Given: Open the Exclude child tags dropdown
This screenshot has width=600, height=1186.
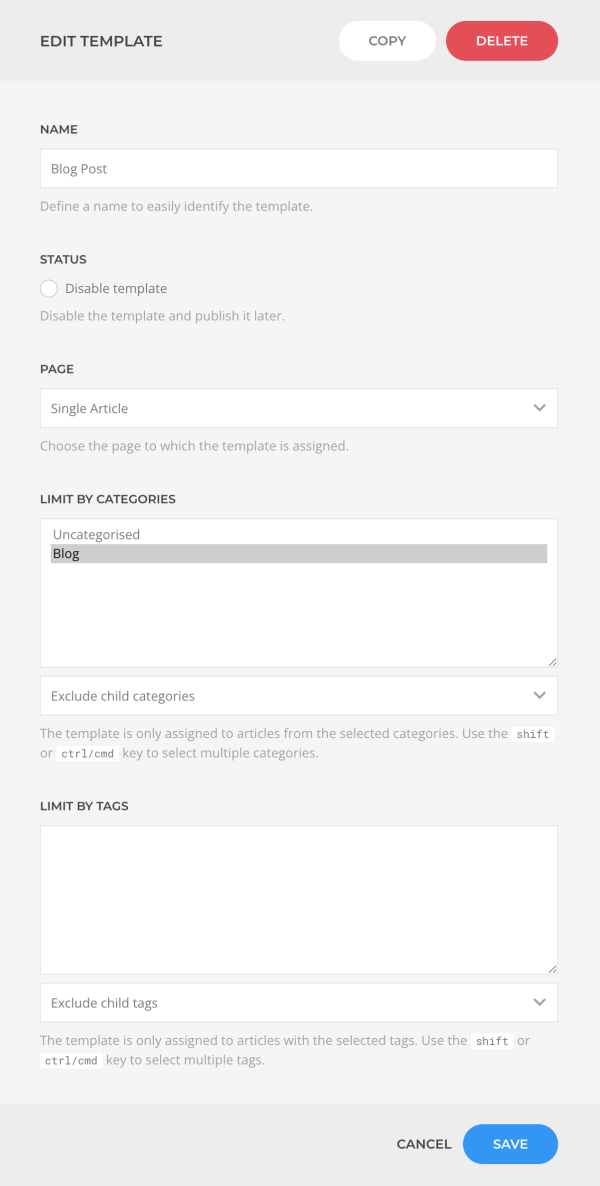Looking at the screenshot, I should (298, 1002).
